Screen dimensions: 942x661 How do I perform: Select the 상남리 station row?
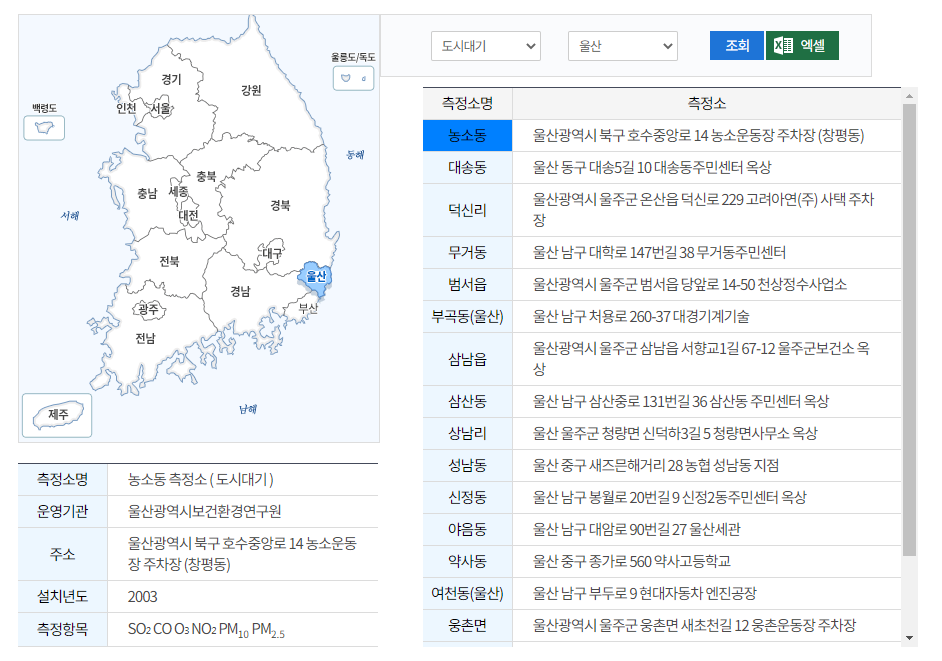[x=662, y=433]
